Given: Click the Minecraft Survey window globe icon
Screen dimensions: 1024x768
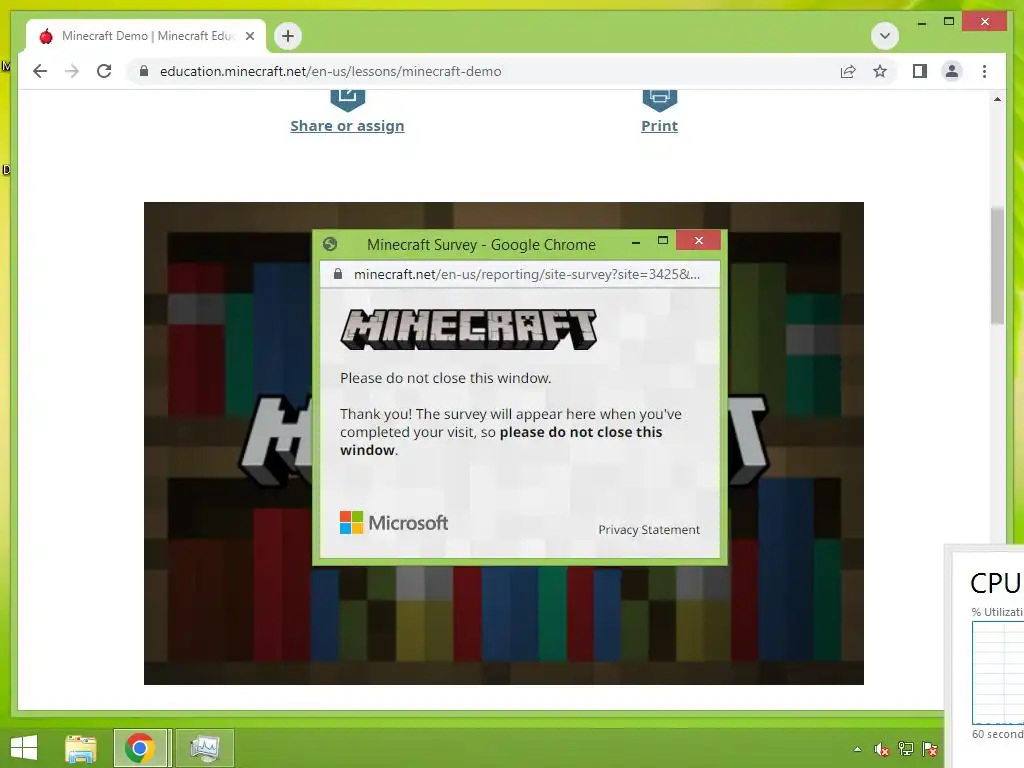Looking at the screenshot, I should (330, 244).
